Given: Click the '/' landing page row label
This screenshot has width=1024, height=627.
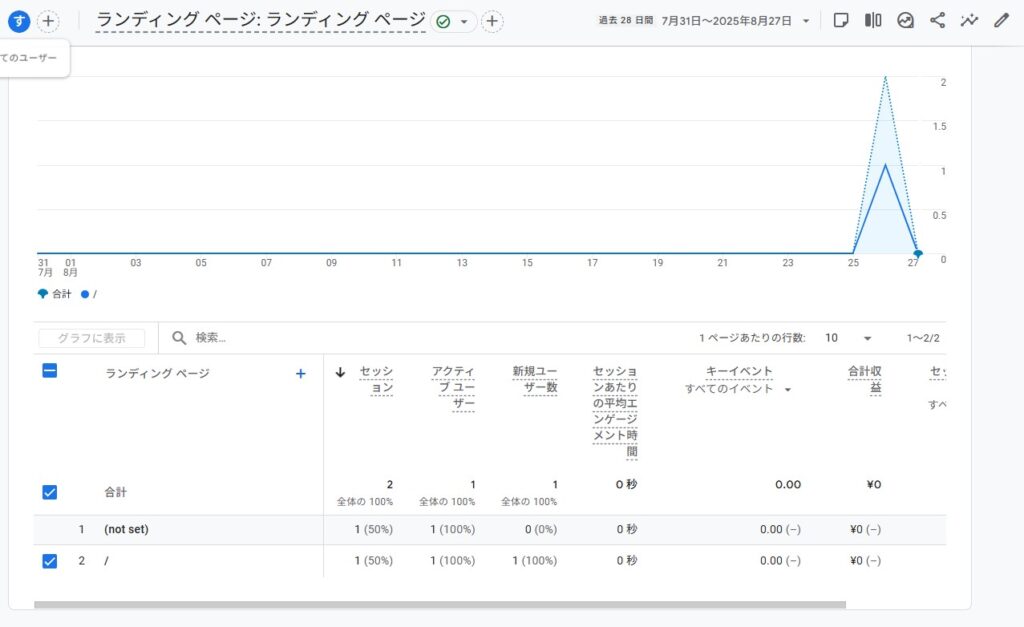Looking at the screenshot, I should pyautogui.click(x=106, y=561).
